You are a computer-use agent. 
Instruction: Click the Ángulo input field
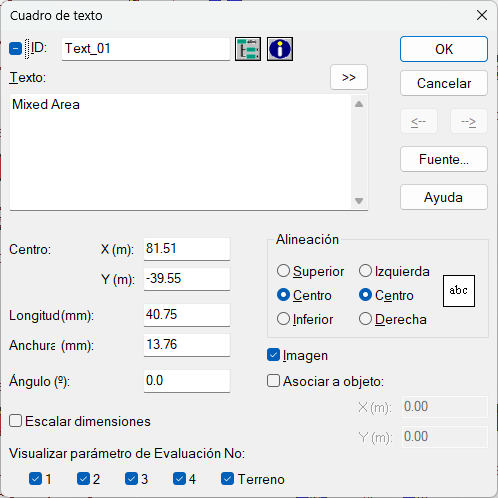pos(187,381)
